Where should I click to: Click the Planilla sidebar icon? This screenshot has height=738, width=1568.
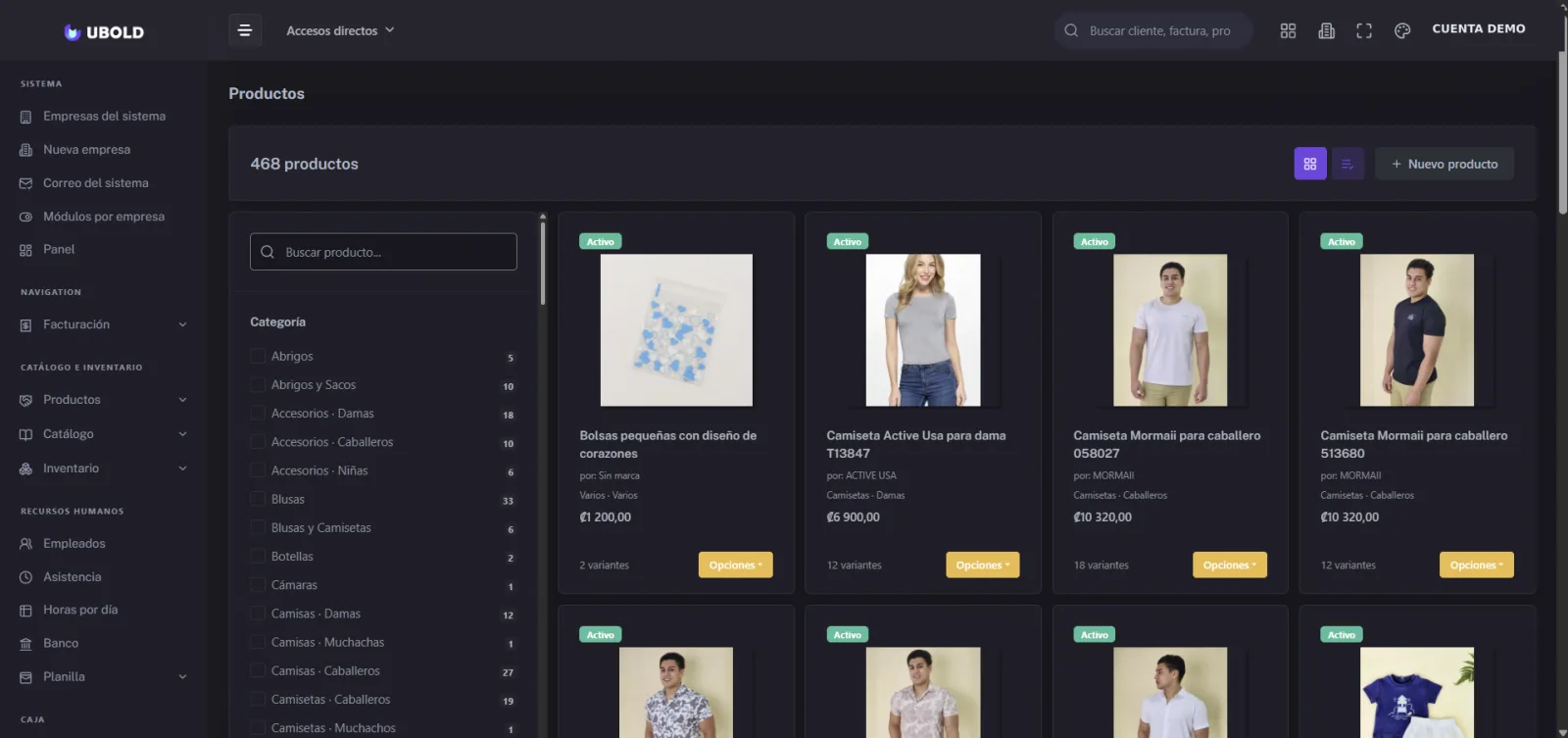(25, 677)
